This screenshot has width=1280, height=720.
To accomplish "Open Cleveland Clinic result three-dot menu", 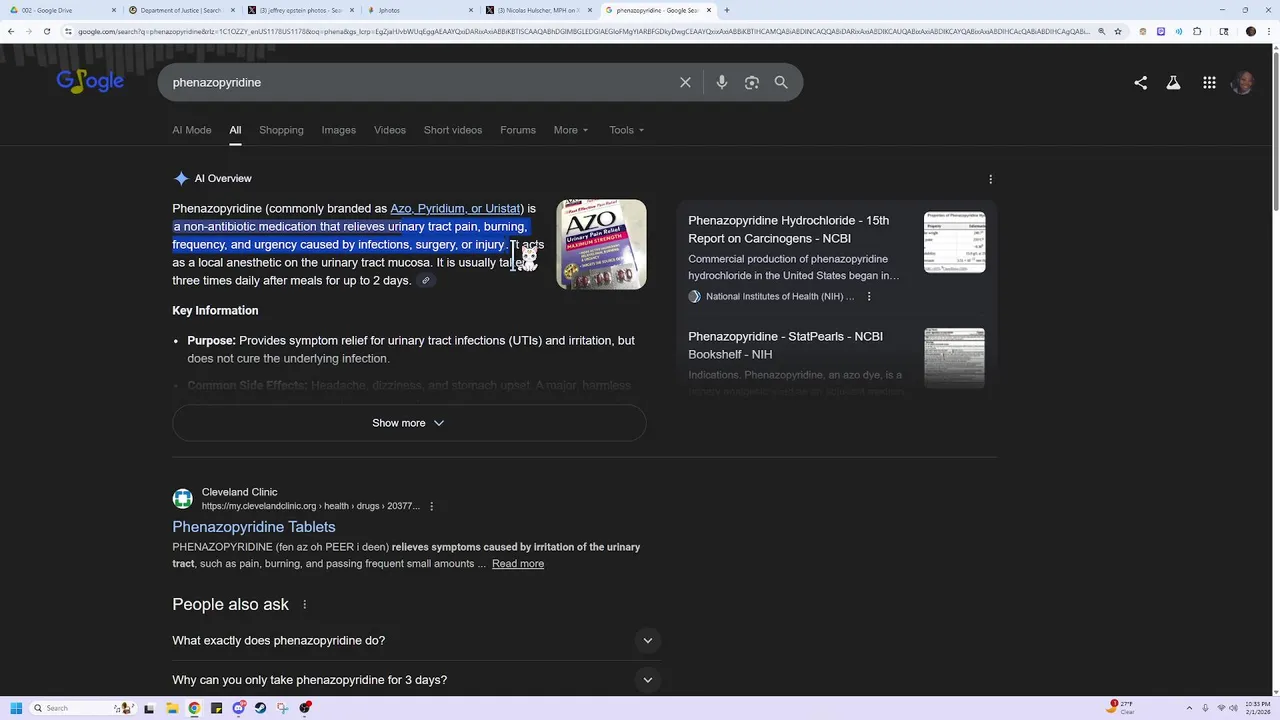I will point(432,506).
